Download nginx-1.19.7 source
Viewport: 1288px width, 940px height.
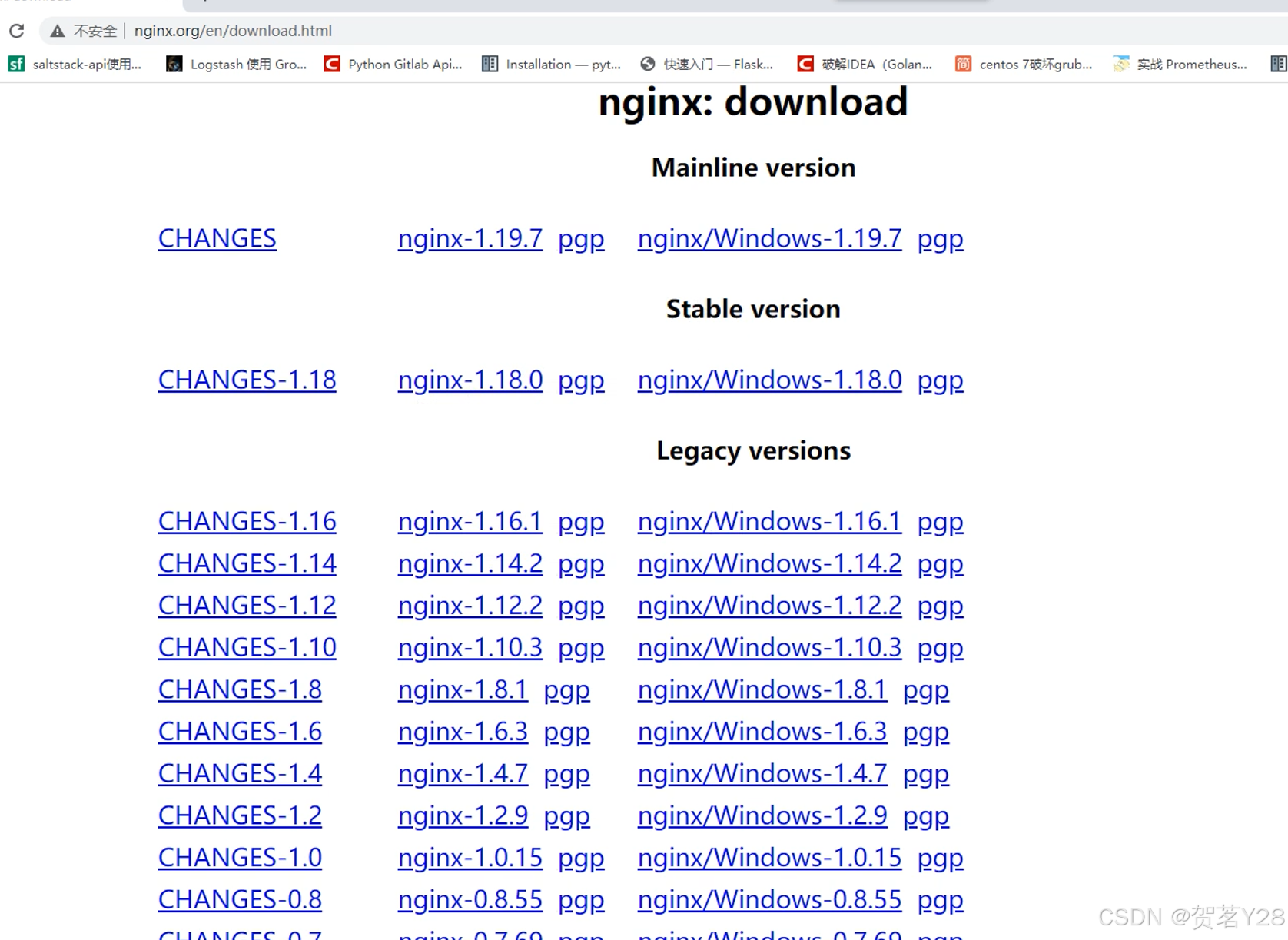click(x=470, y=238)
